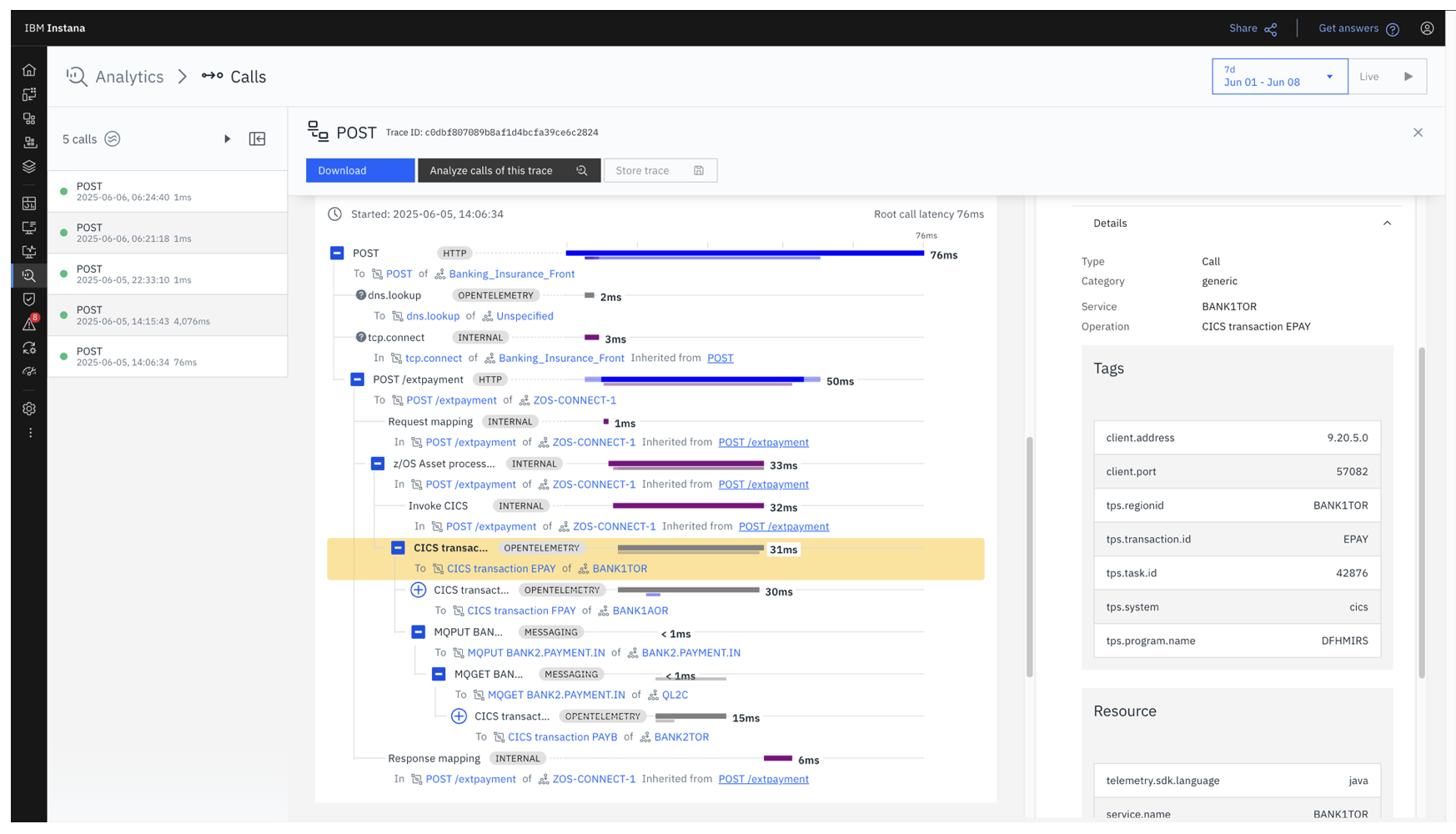Image resolution: width=1456 pixels, height=834 pixels.
Task: Collapse the calls list panel with the panel icon
Action: tap(258, 139)
